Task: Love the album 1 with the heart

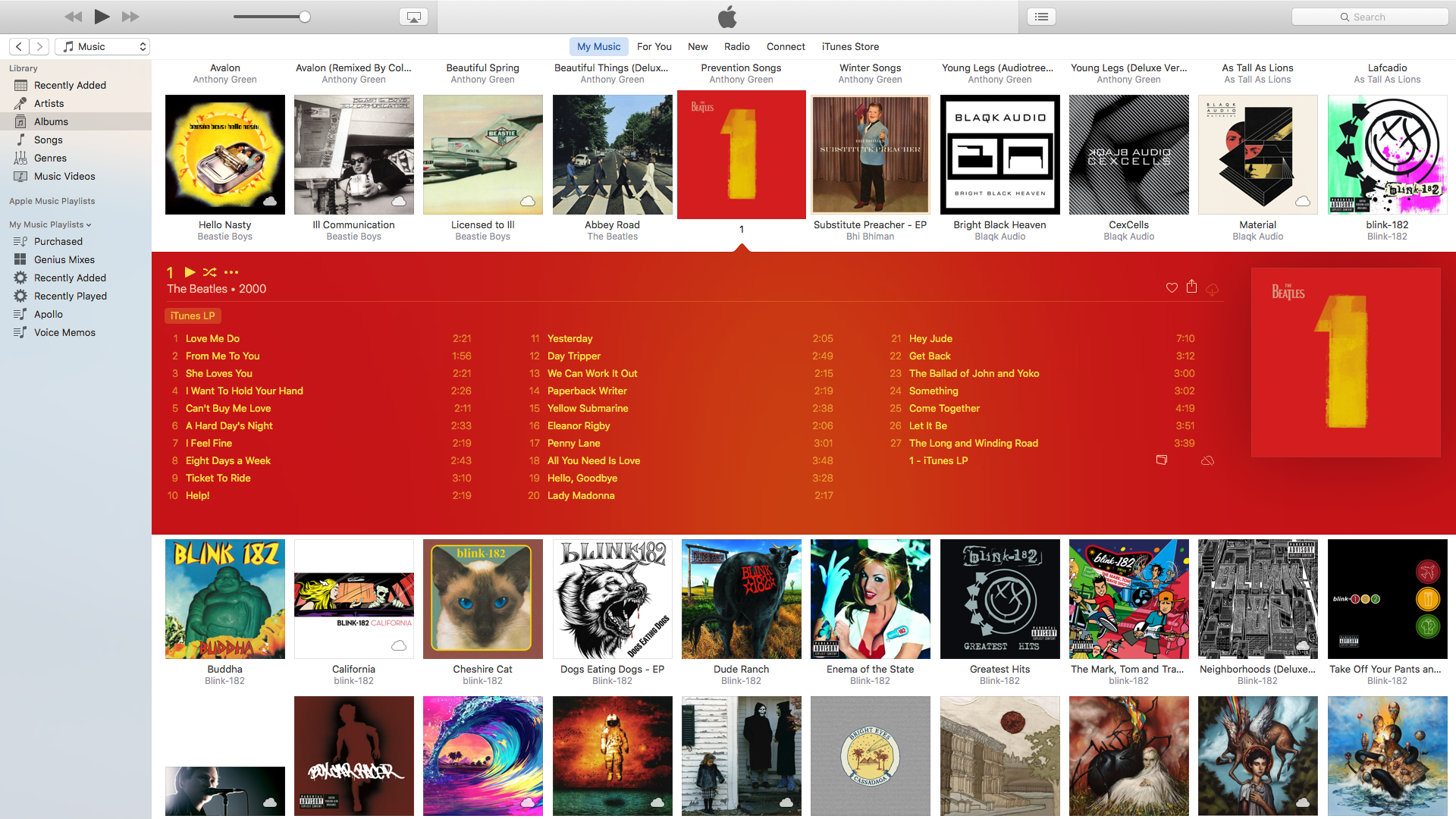Action: coord(1172,287)
